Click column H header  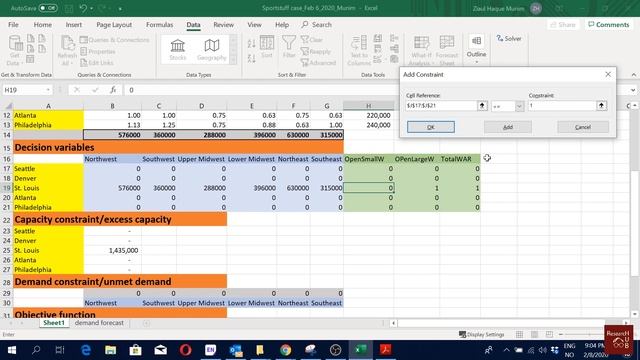tap(368, 106)
